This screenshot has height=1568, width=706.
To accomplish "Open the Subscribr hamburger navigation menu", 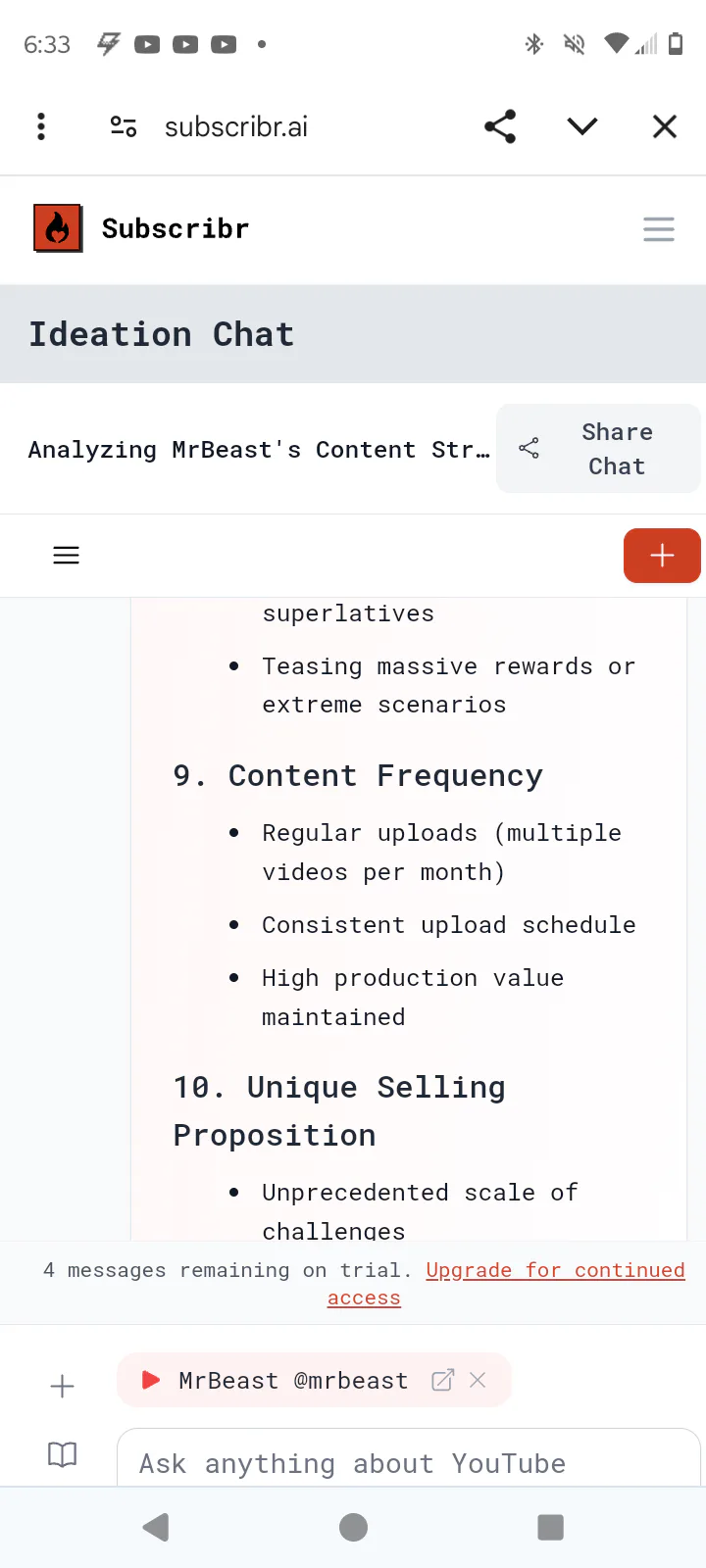I will click(x=659, y=229).
